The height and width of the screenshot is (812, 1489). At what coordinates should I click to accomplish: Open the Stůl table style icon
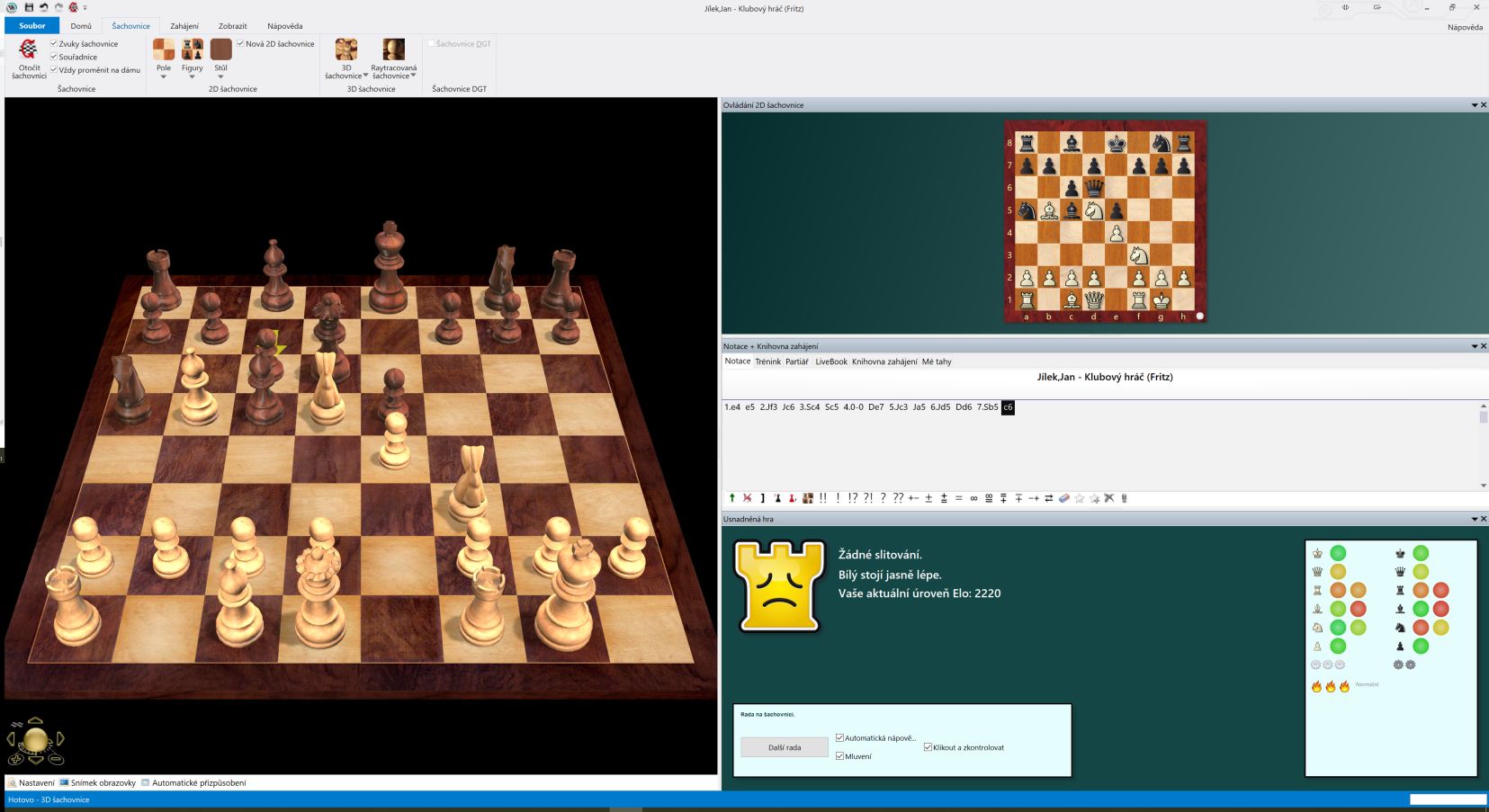click(x=221, y=49)
